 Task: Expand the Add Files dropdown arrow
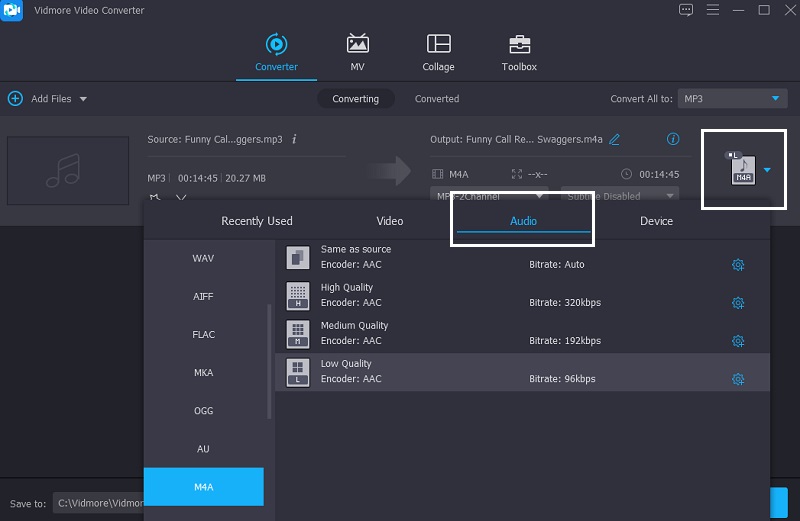click(x=83, y=99)
